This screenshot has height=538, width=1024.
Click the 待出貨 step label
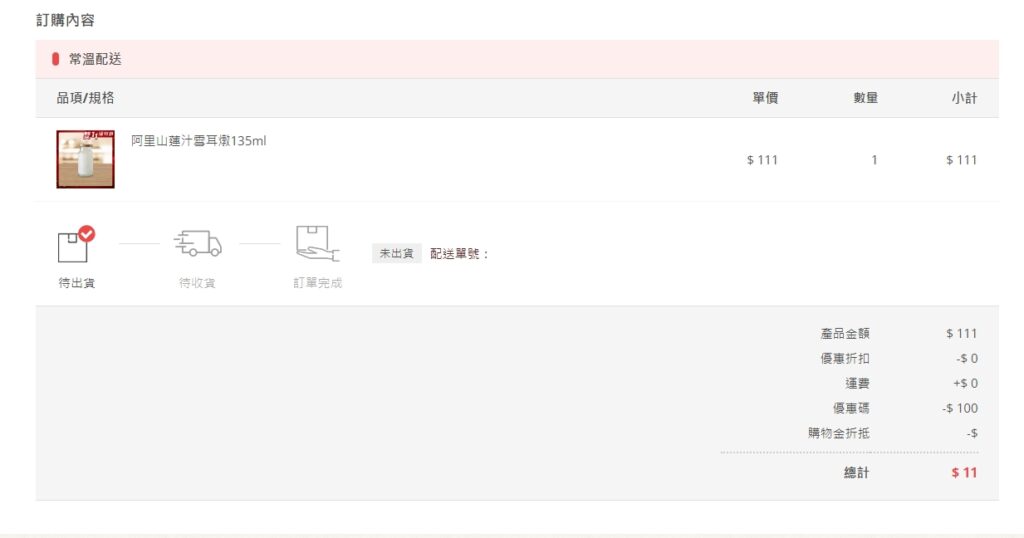[77, 283]
